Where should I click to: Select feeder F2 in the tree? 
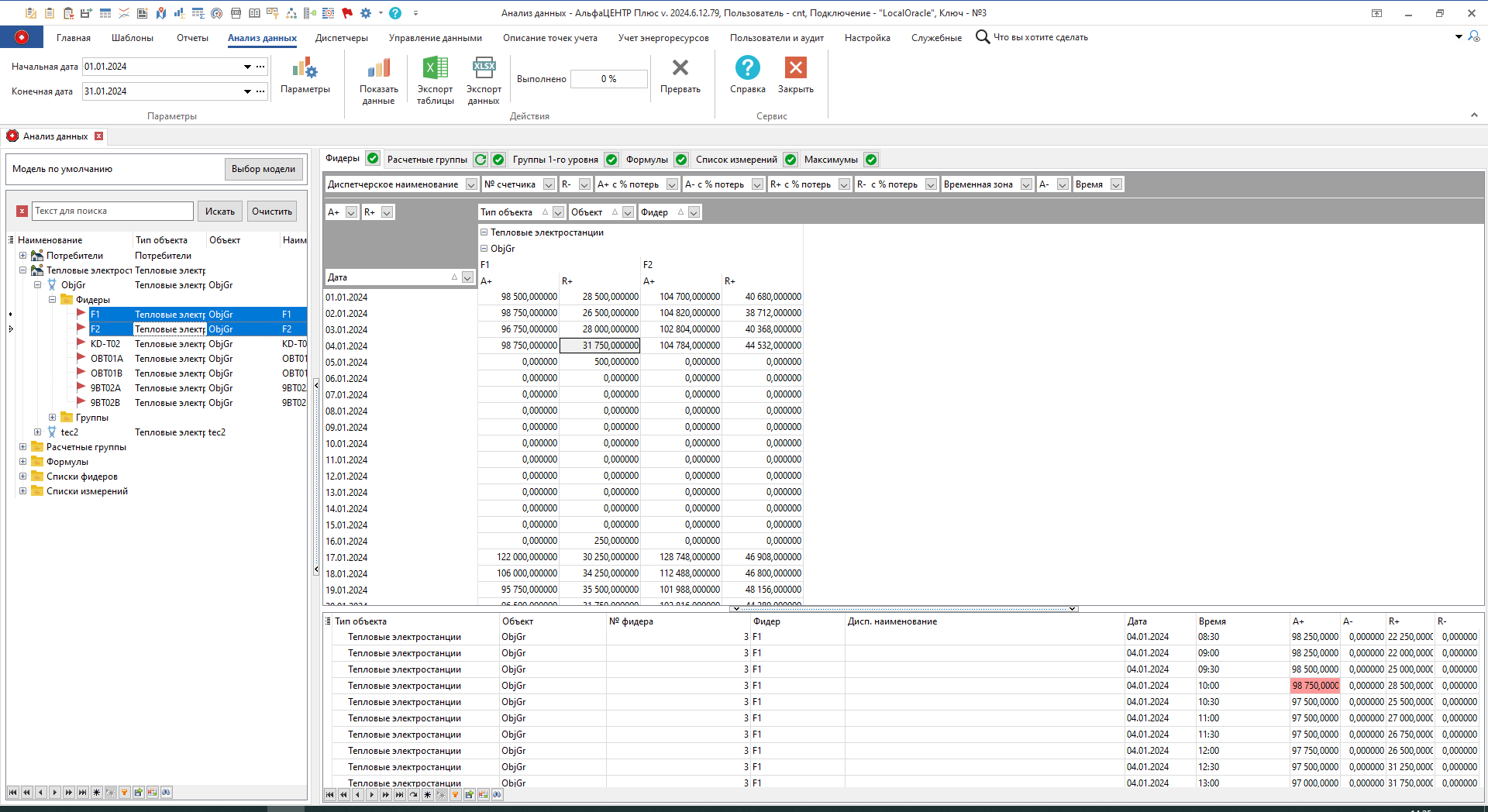[x=96, y=329]
